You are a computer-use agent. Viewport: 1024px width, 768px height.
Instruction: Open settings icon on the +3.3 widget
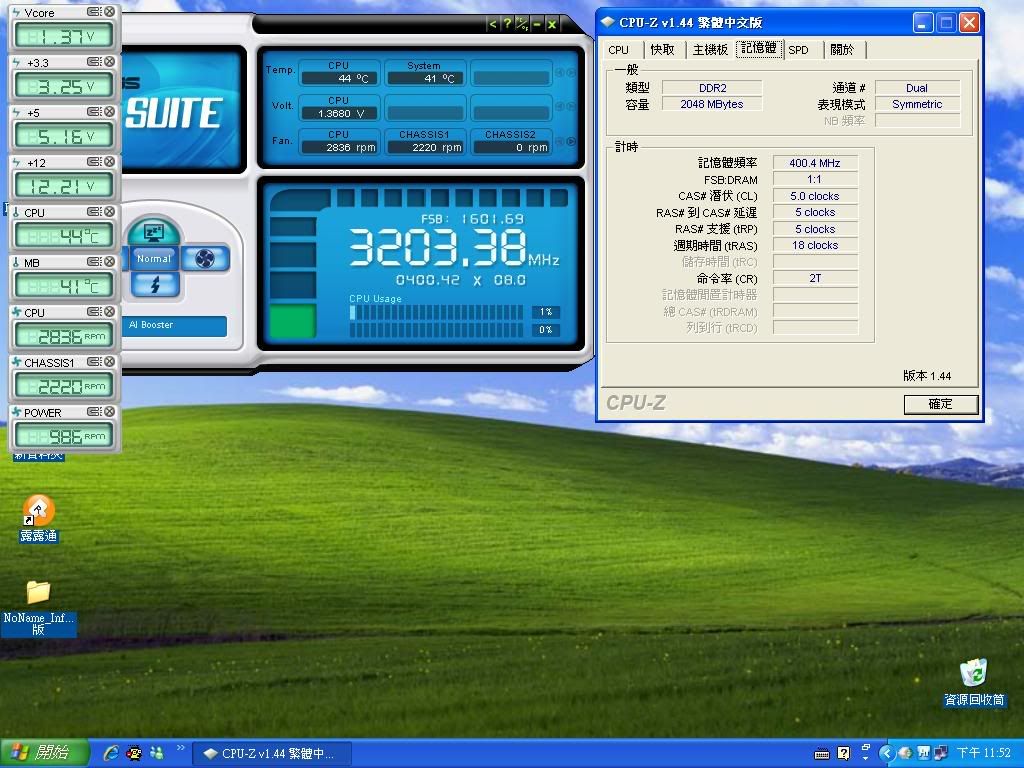(x=94, y=61)
